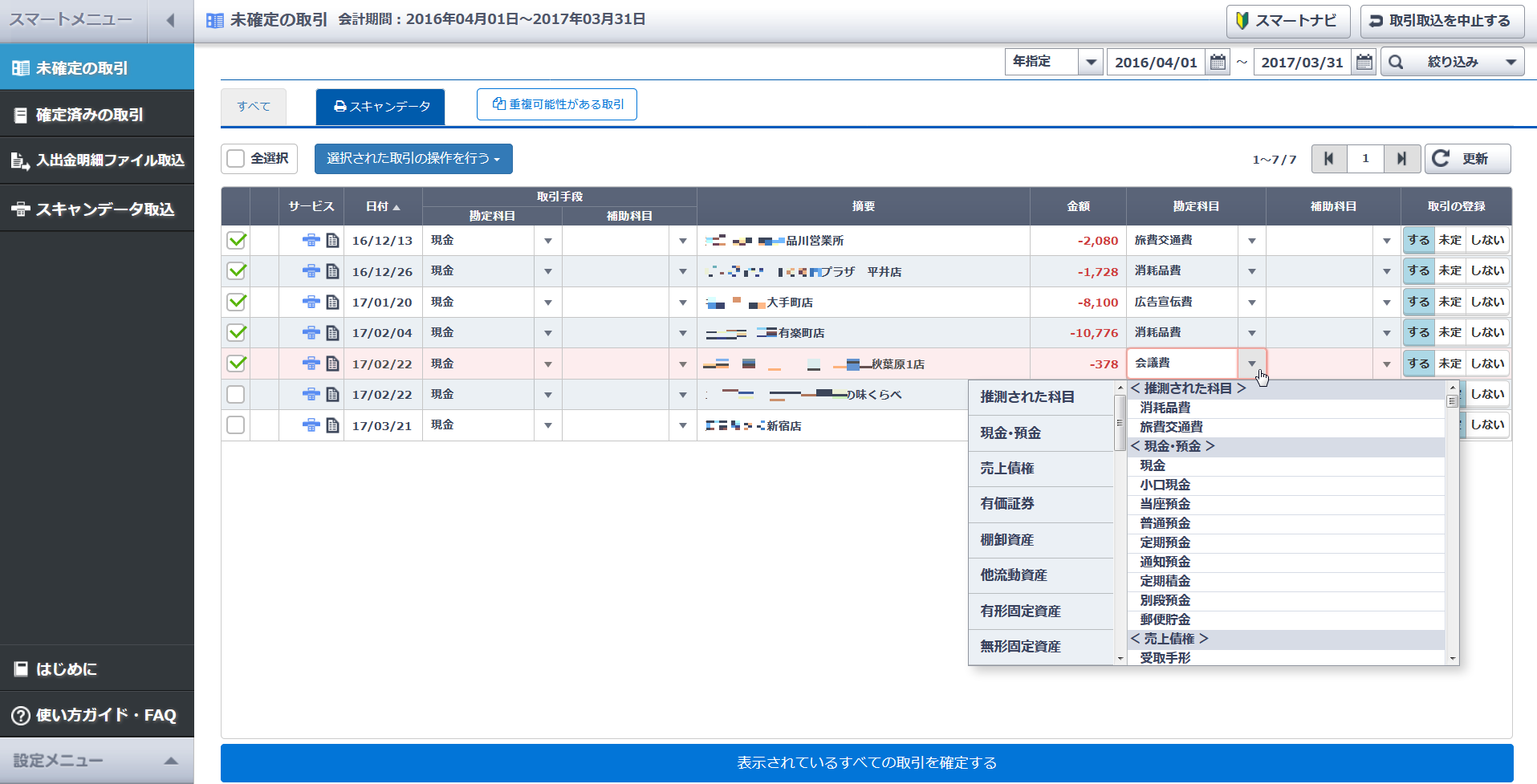Open document icon in 17/03/21 row

click(x=332, y=425)
